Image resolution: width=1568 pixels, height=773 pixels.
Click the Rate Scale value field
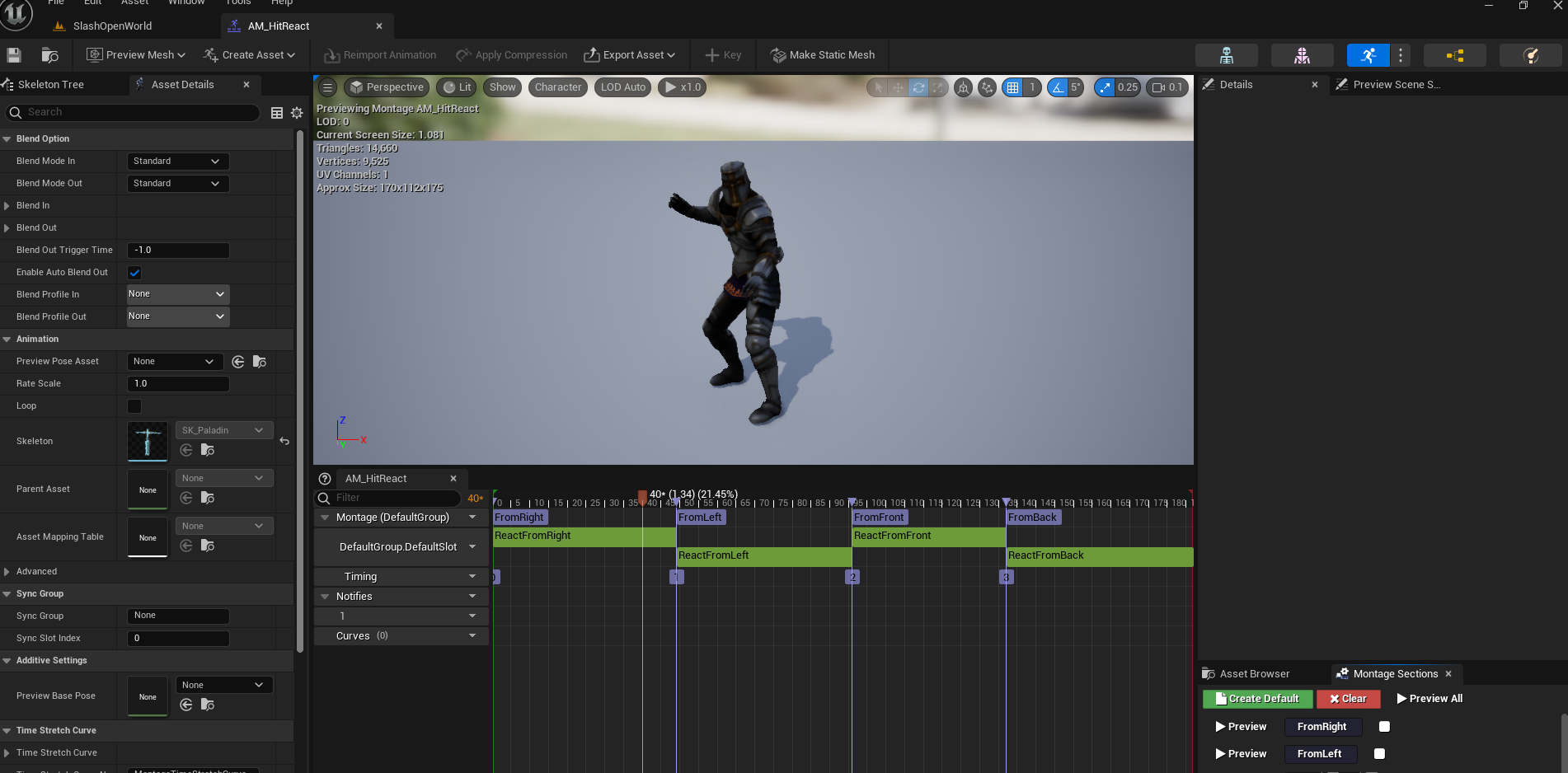(178, 384)
